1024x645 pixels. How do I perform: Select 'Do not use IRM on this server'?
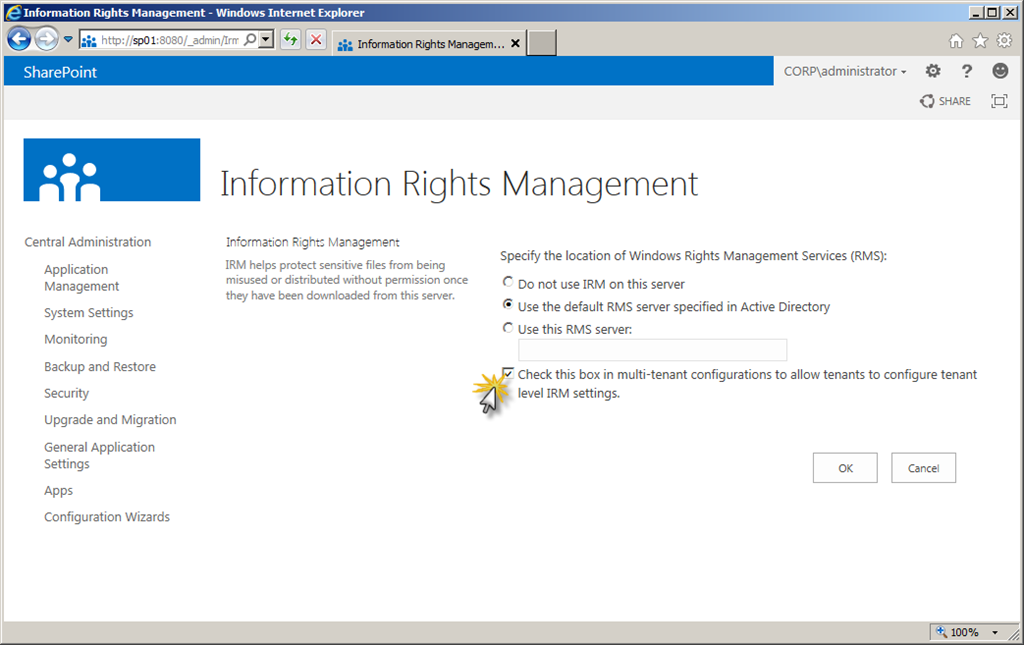coord(508,282)
